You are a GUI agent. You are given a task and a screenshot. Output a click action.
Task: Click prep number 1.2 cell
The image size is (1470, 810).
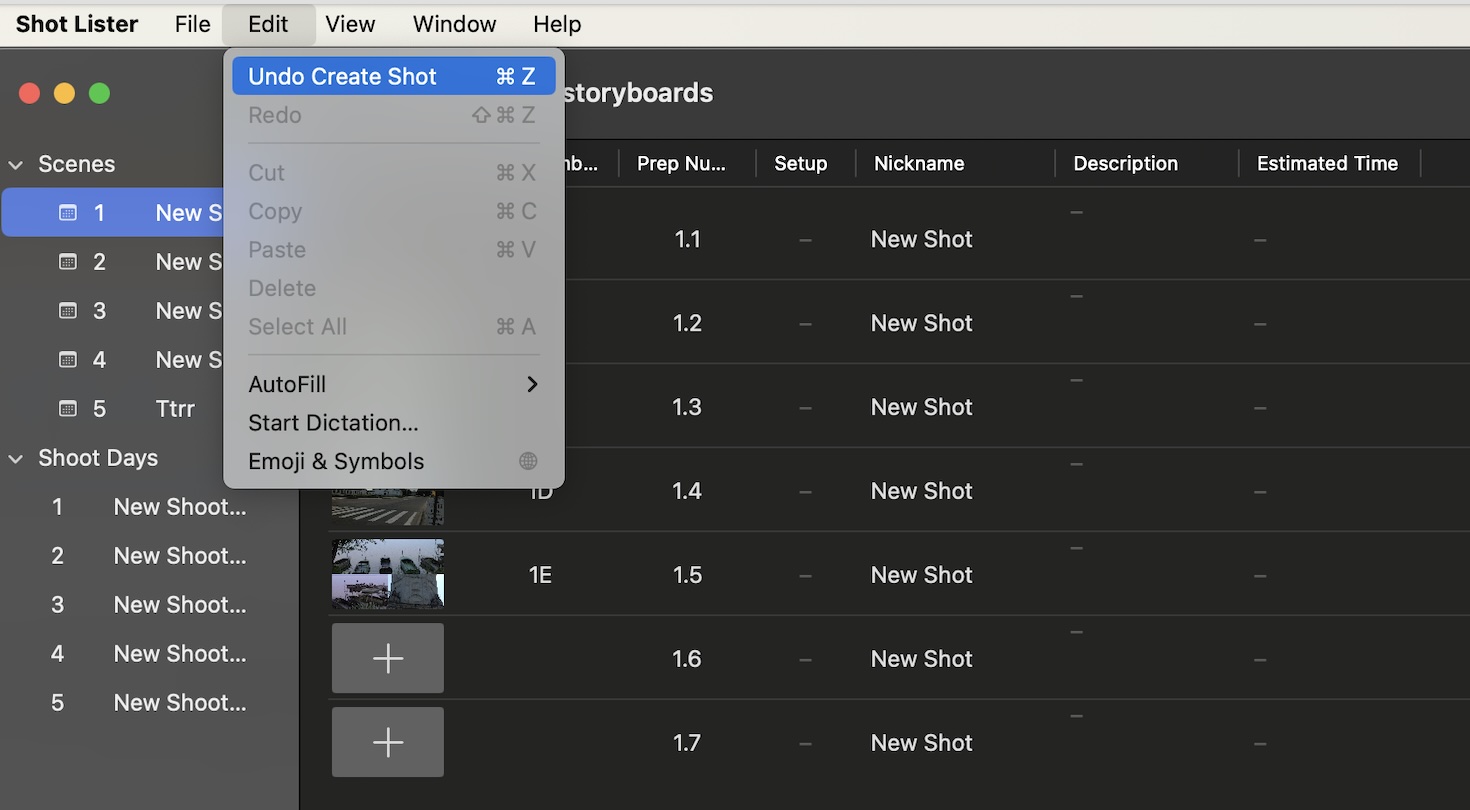click(x=687, y=323)
